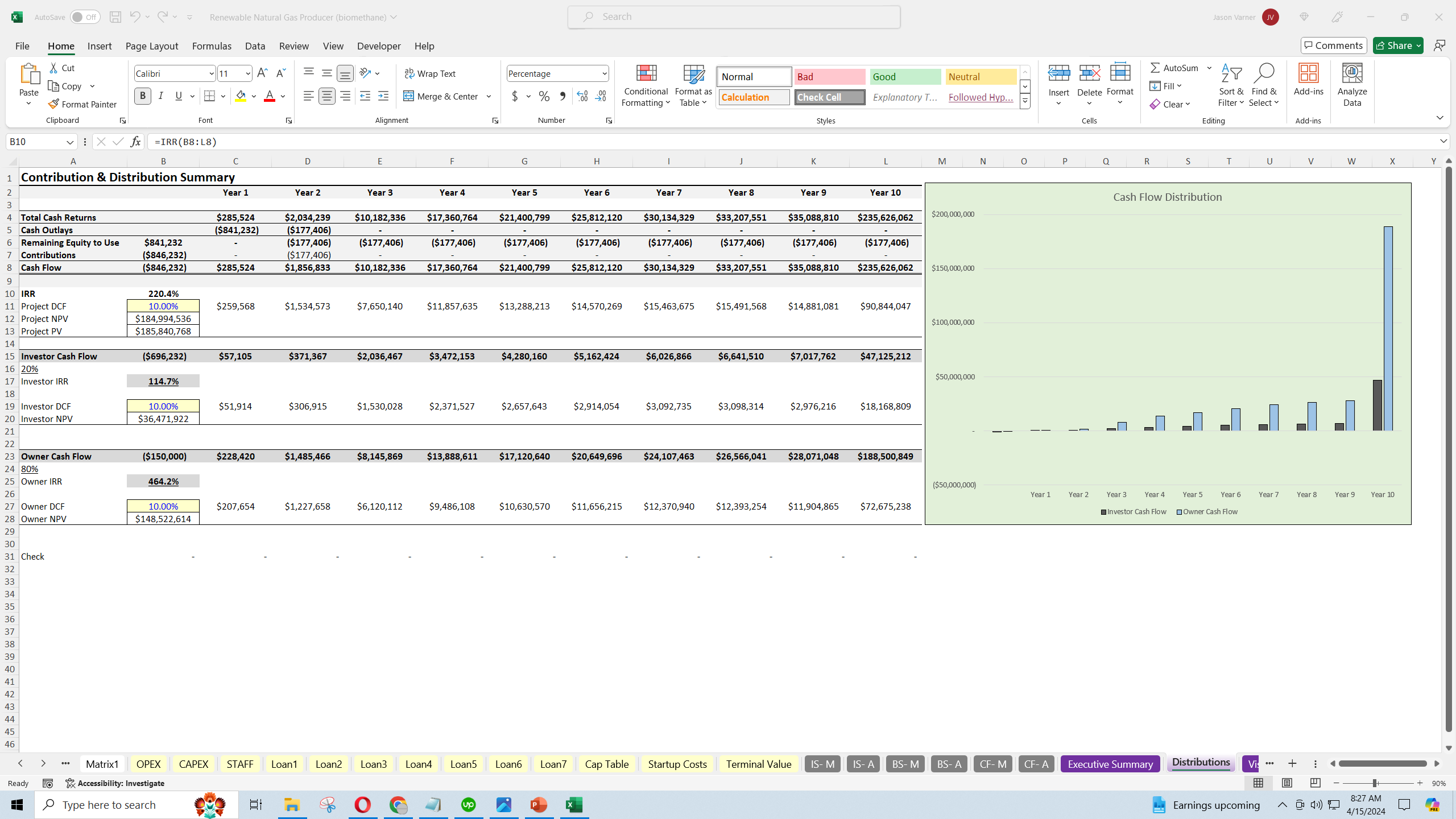Click in the Search box
The image size is (1456, 819).
pos(734,17)
